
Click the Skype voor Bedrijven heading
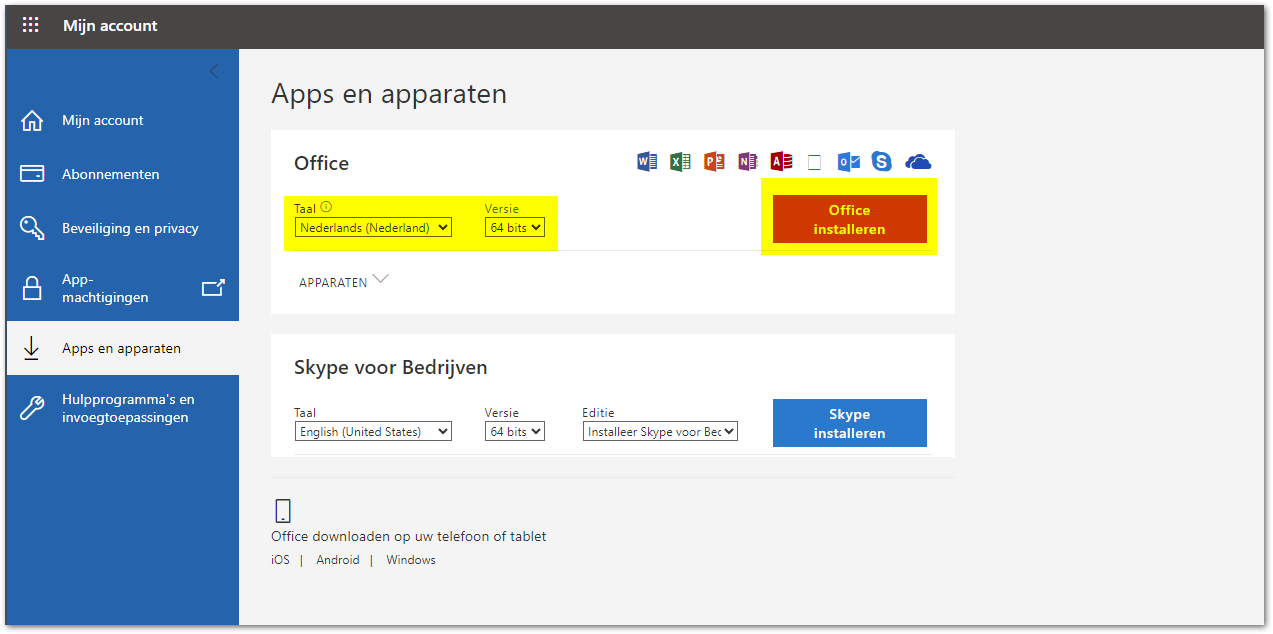tap(391, 367)
